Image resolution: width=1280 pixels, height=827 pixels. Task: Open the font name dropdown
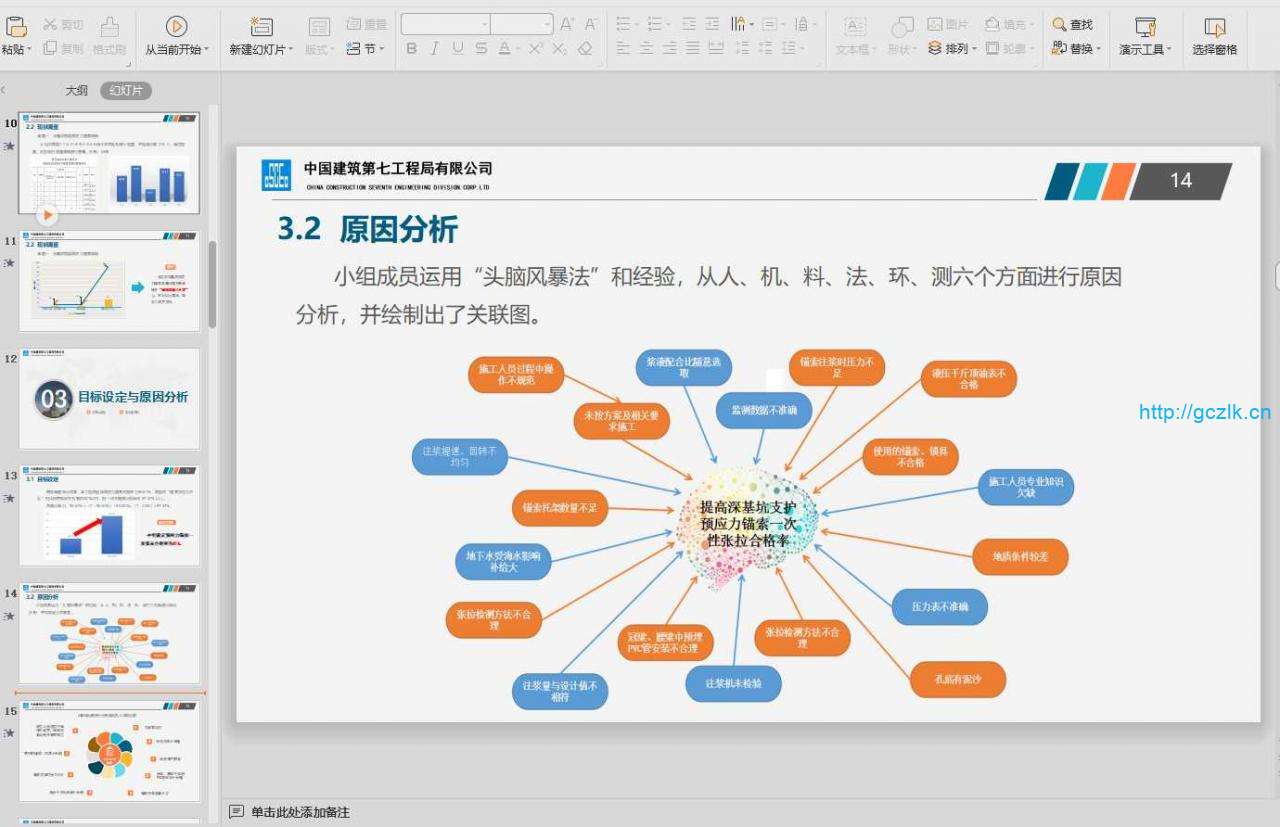[x=445, y=24]
